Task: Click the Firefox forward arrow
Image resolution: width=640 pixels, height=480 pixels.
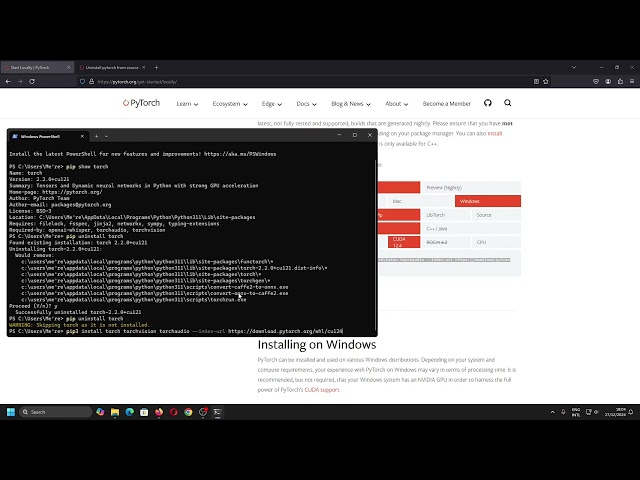Action: click(x=20, y=82)
